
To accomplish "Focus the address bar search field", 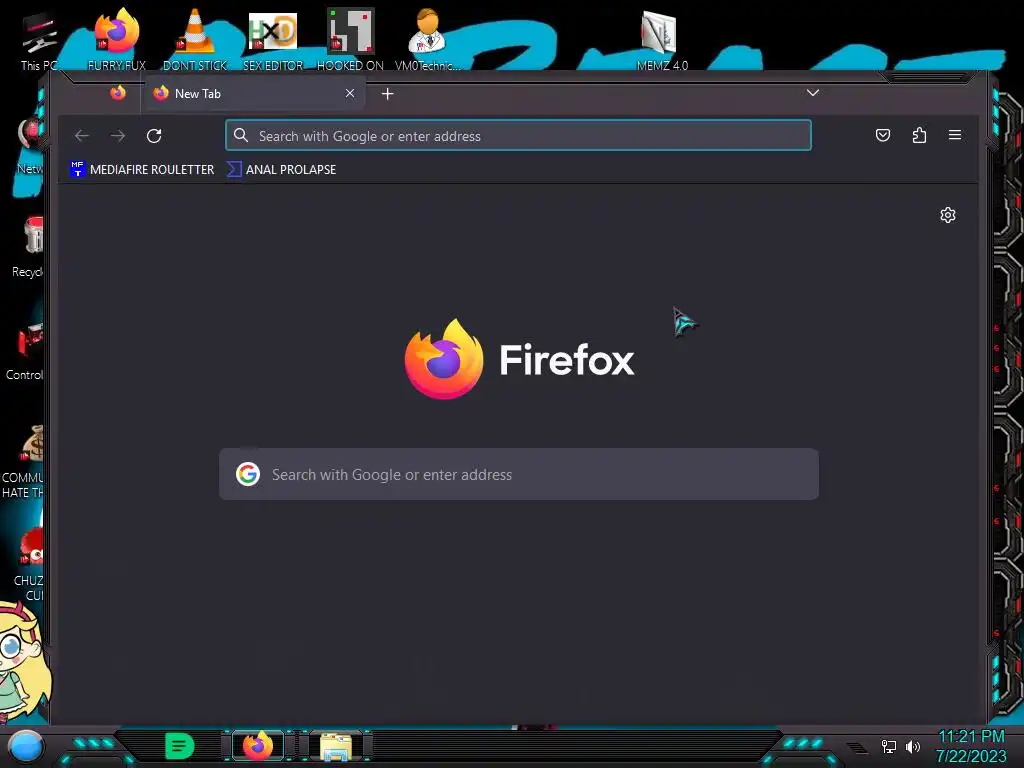I will tap(519, 135).
